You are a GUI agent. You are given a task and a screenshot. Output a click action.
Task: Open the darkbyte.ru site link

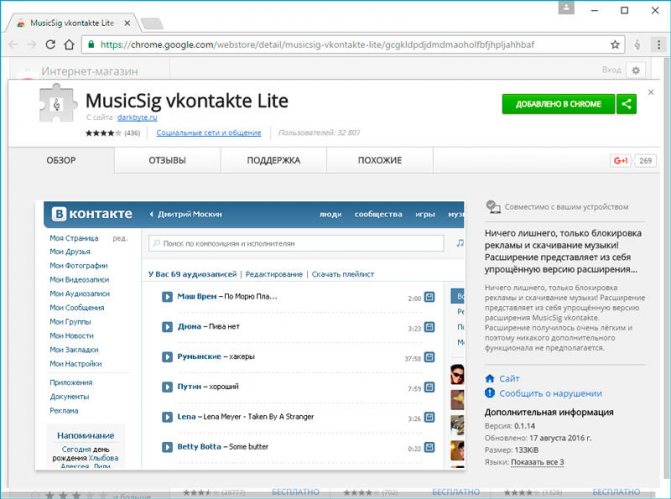137,117
